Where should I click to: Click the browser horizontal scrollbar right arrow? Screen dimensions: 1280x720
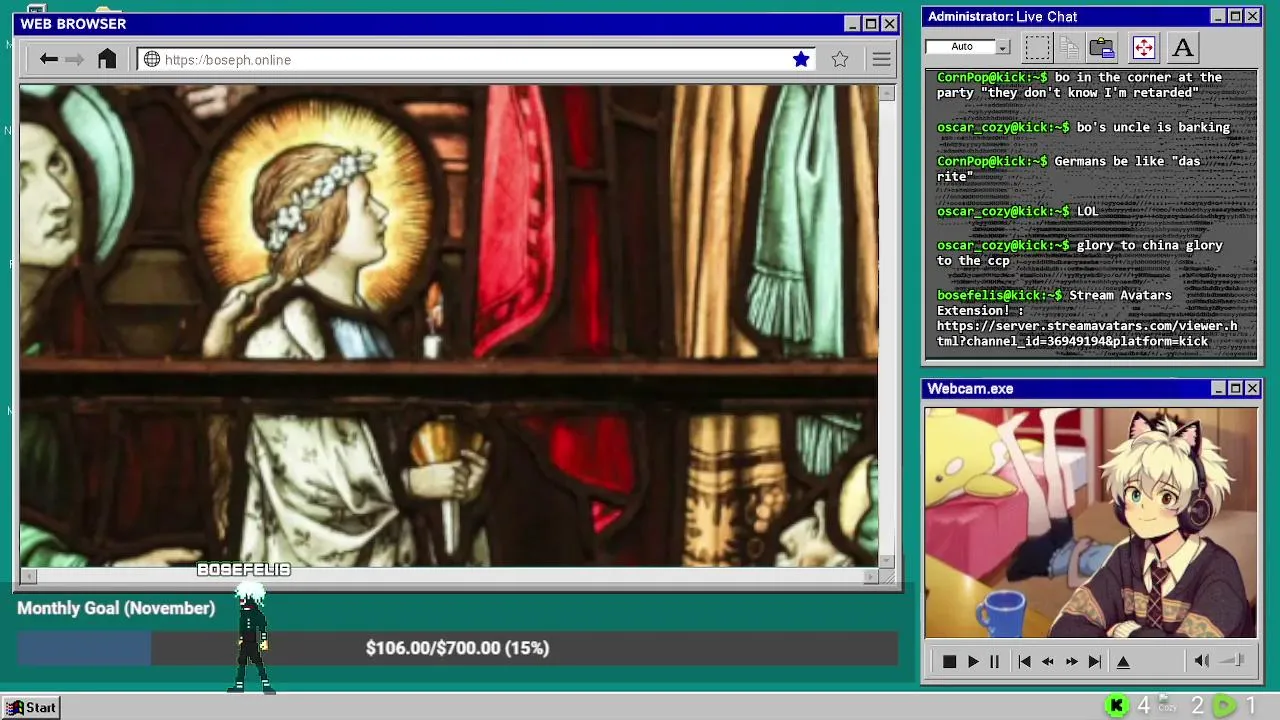click(x=871, y=576)
